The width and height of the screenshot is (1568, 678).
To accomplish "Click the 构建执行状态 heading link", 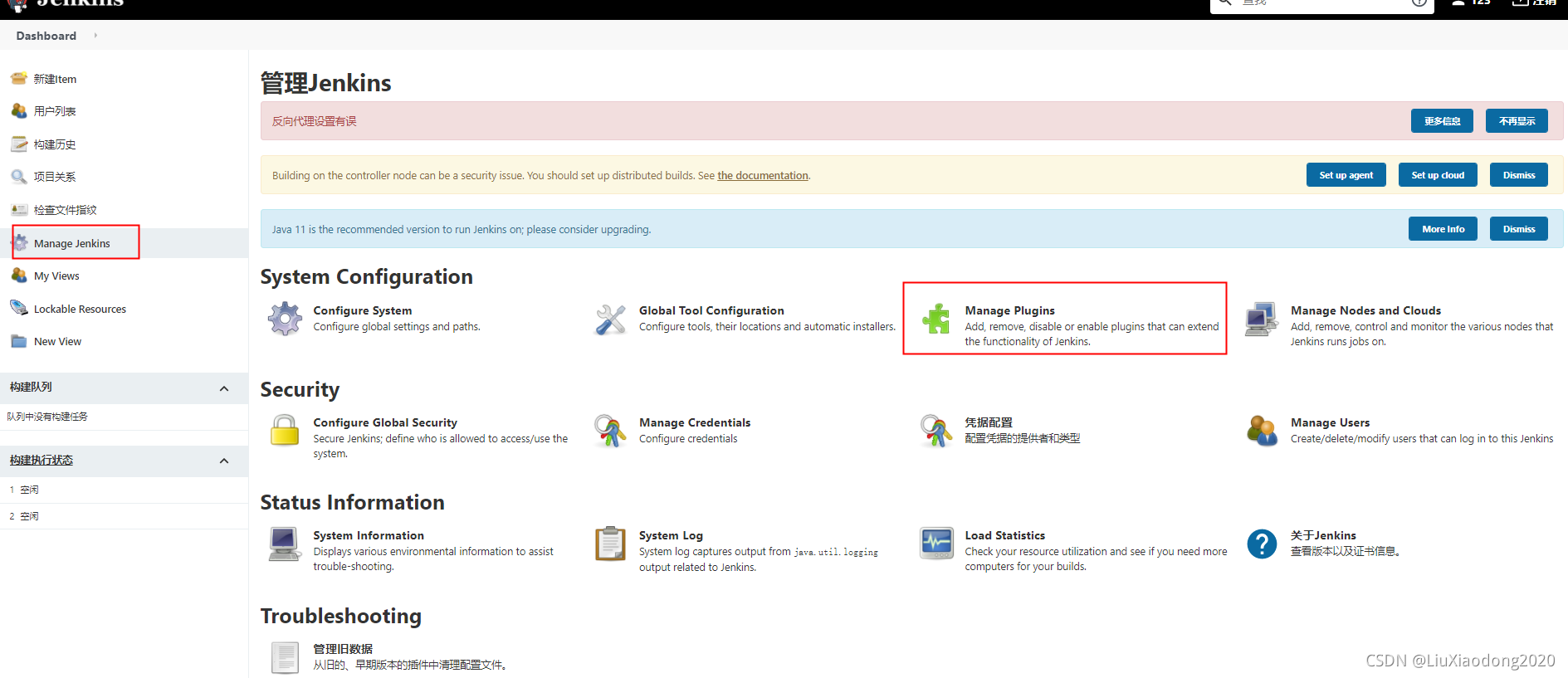I will pyautogui.click(x=42, y=461).
